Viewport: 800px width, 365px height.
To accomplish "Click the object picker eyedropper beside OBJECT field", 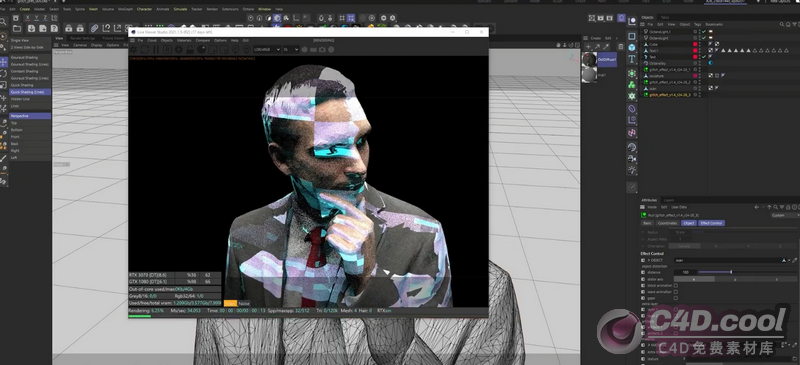I will pos(795,260).
